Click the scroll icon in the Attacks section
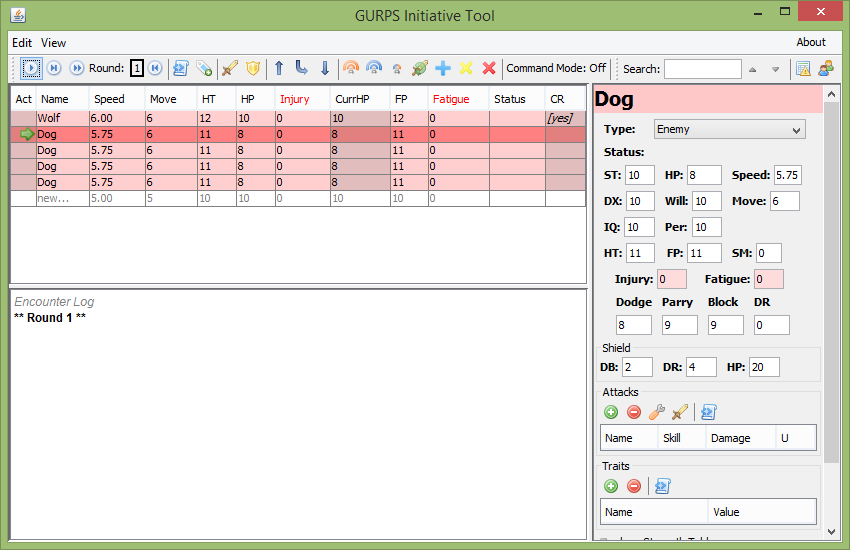This screenshot has width=850, height=550. (709, 412)
